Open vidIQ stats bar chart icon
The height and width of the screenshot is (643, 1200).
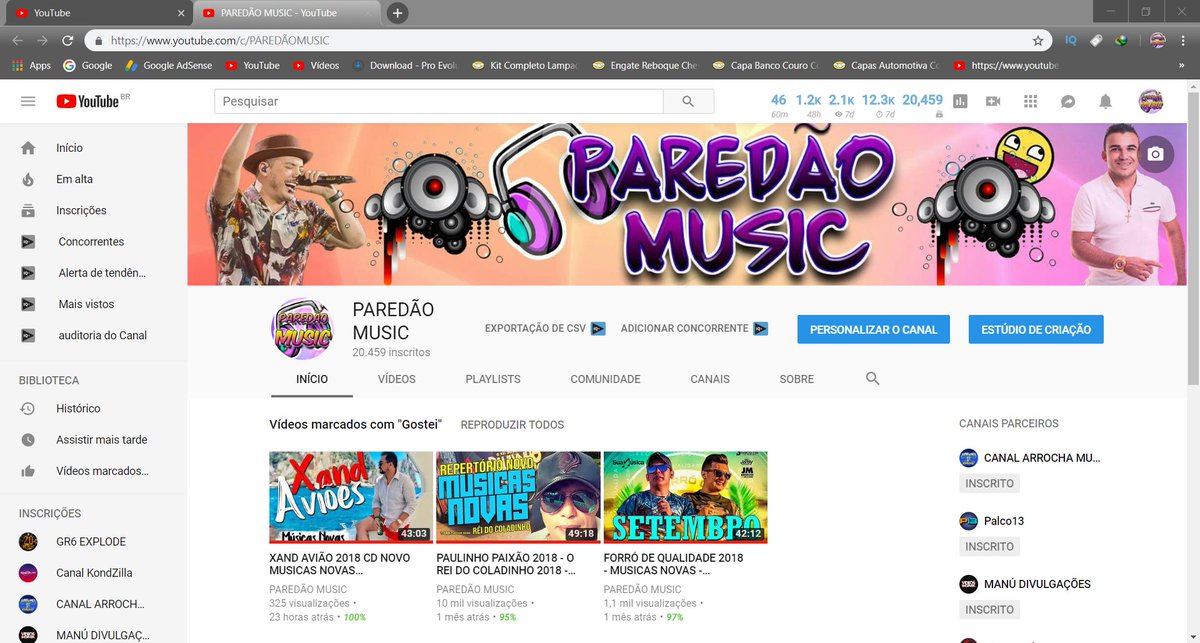tap(960, 101)
